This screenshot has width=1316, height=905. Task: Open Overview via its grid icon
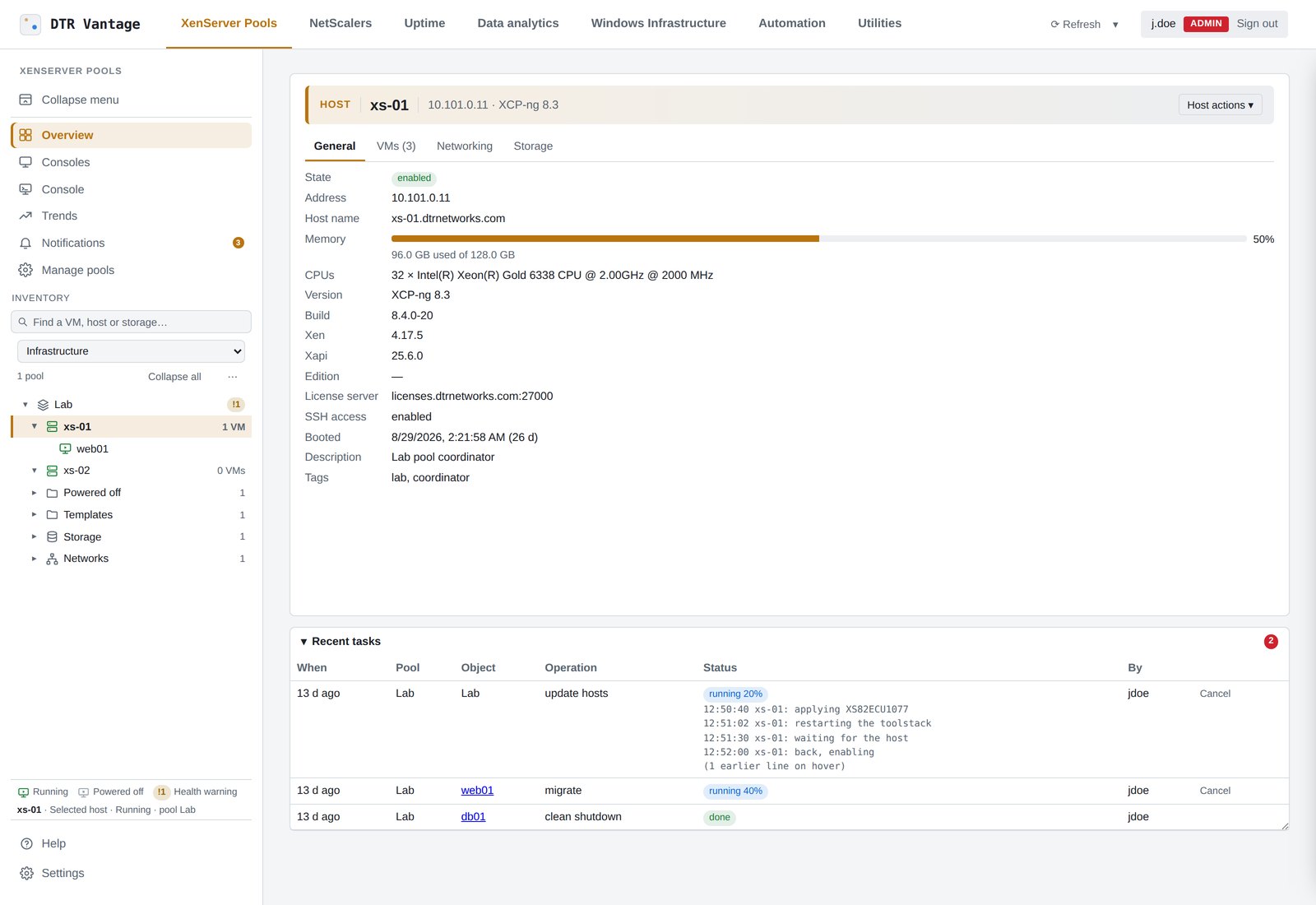click(25, 135)
